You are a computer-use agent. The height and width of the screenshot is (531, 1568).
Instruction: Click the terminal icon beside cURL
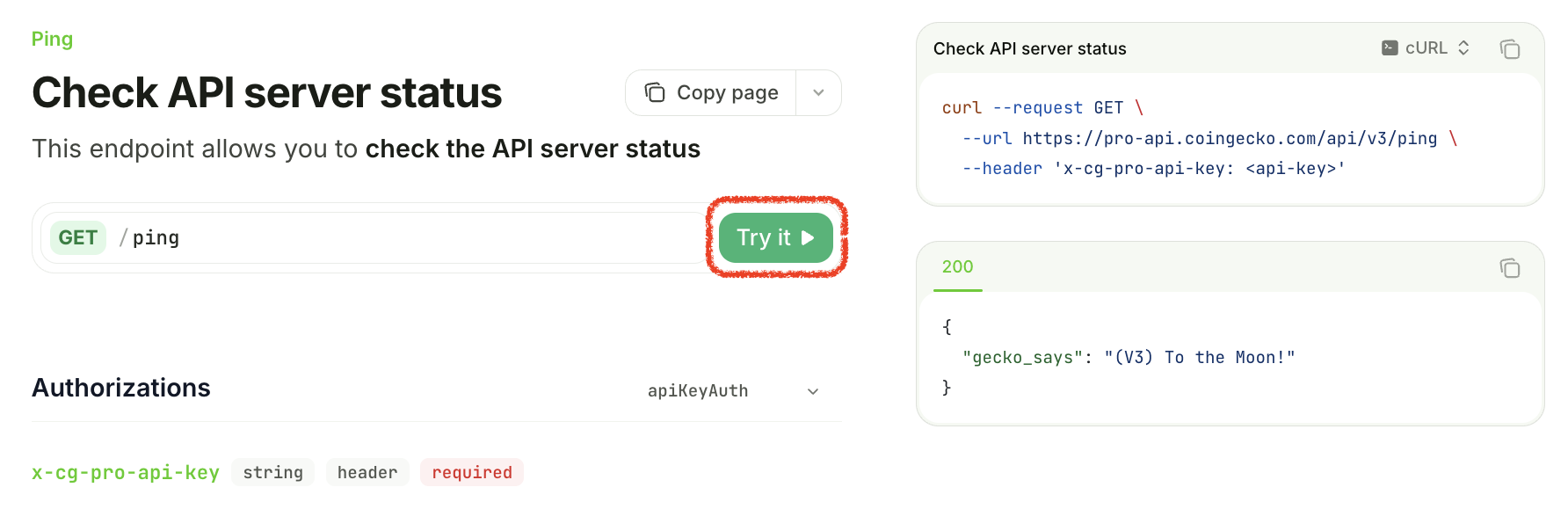pyautogui.click(x=1390, y=48)
